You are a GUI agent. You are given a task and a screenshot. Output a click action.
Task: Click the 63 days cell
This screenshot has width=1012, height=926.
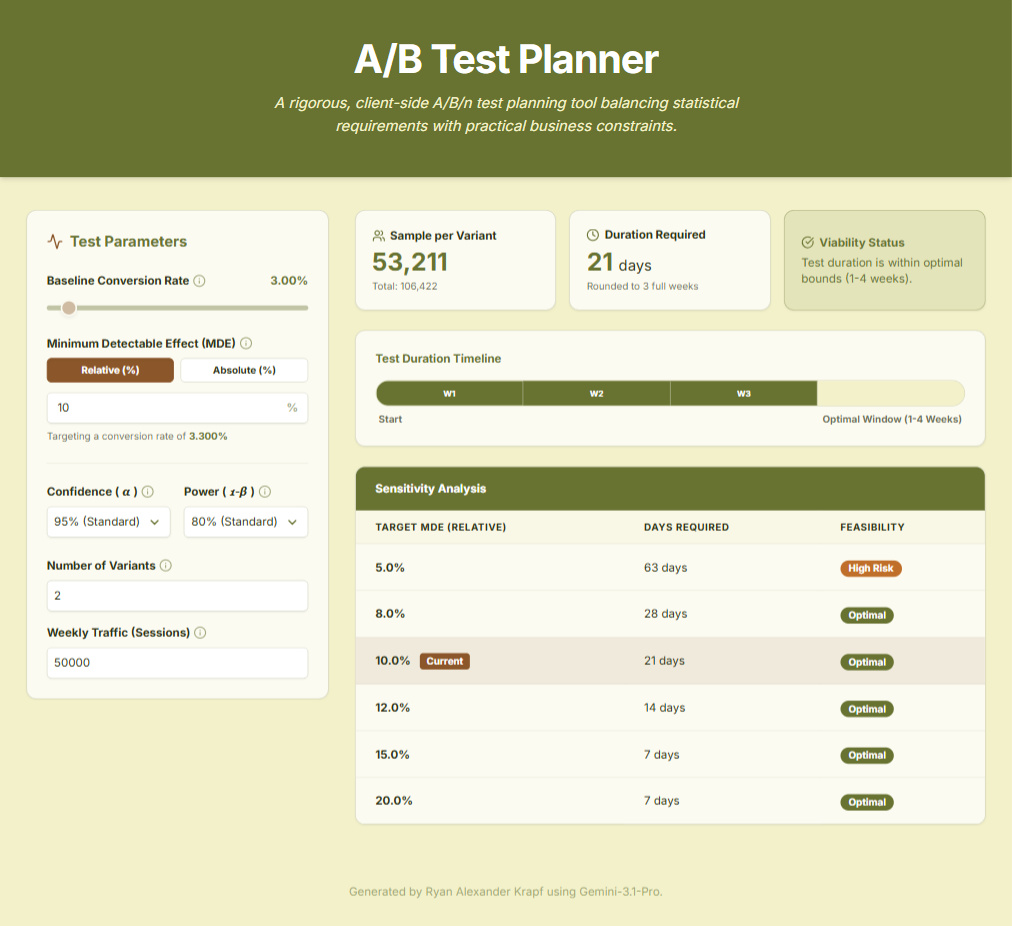pos(665,568)
